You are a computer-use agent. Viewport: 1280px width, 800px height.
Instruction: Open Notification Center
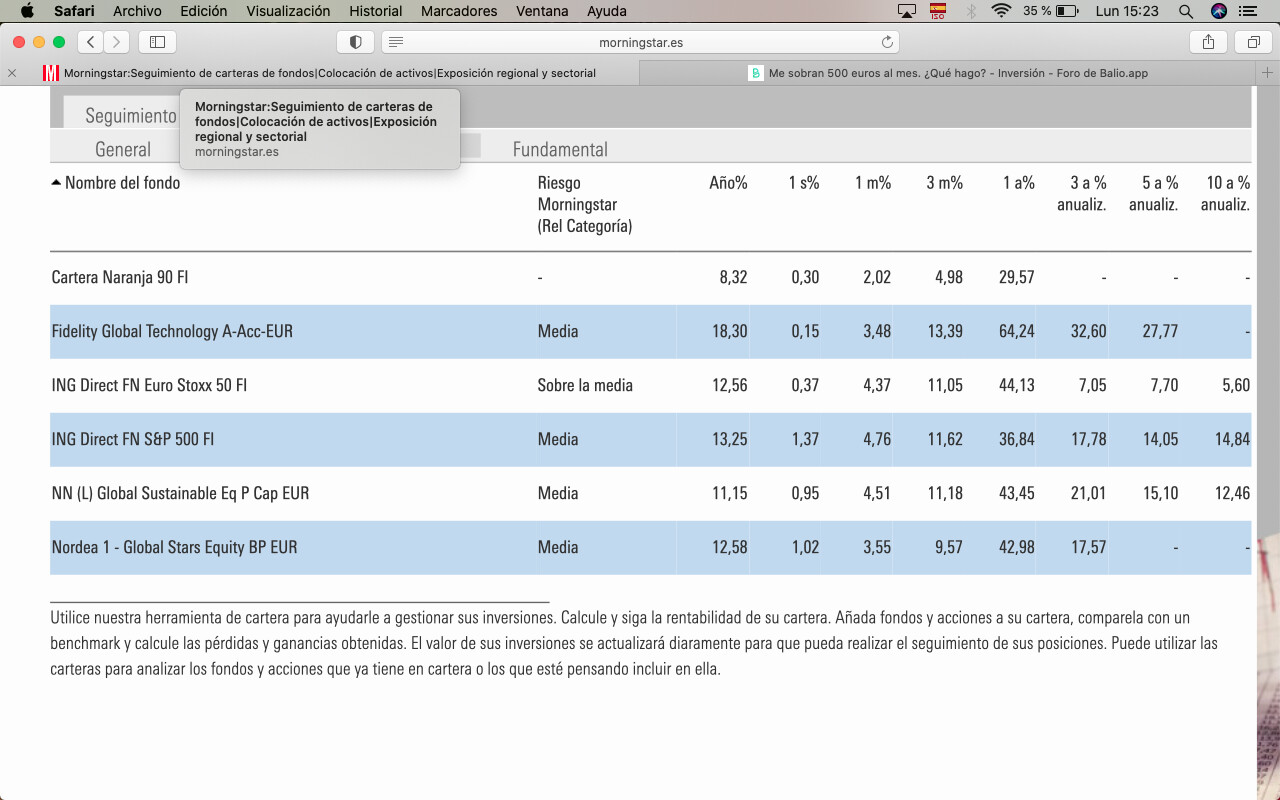(x=1247, y=11)
